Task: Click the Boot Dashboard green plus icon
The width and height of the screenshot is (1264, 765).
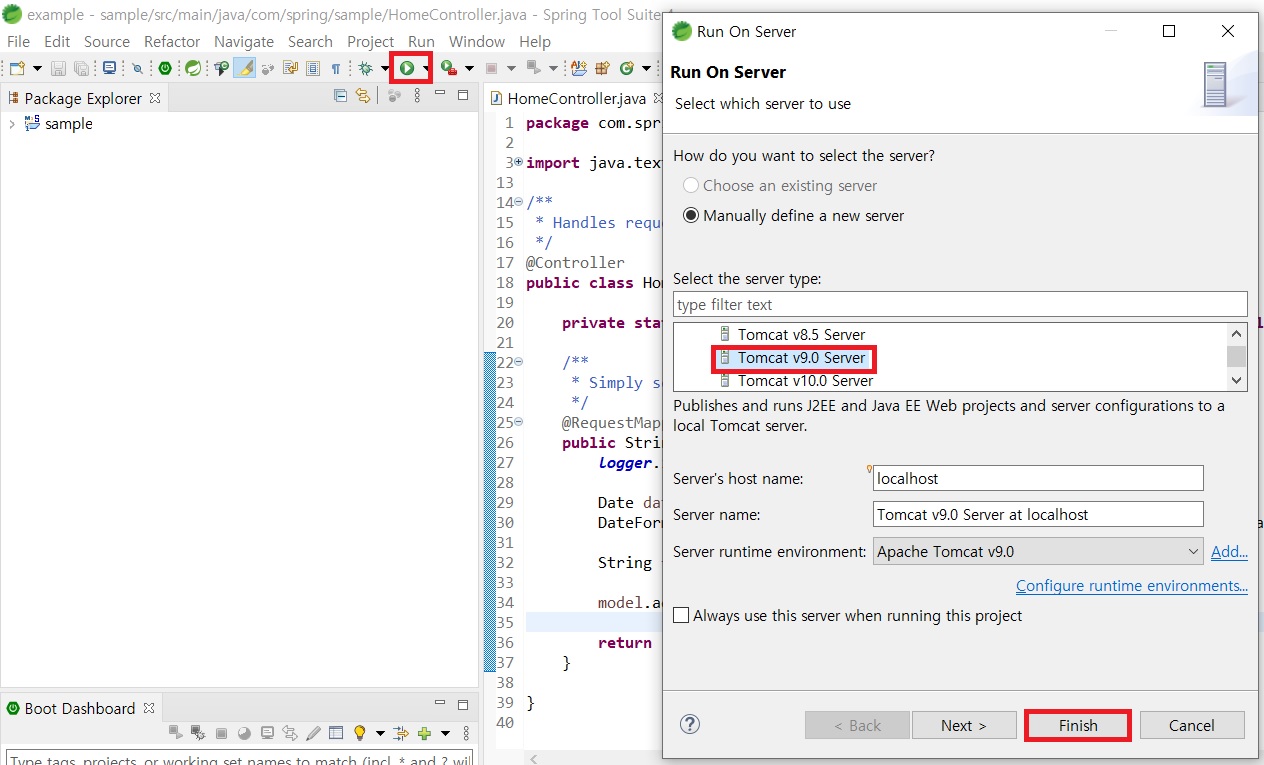Action: [424, 733]
